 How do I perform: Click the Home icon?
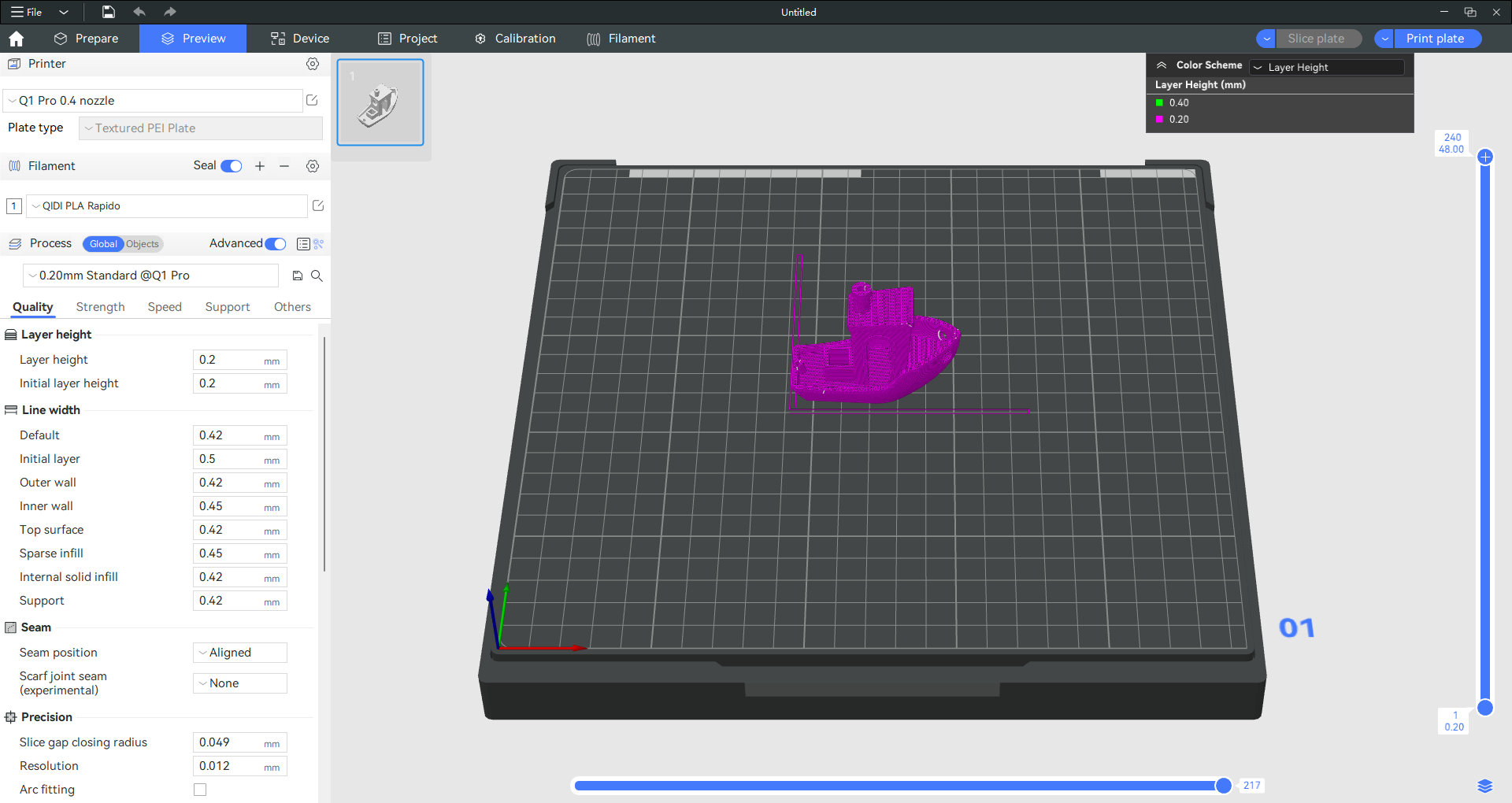(x=17, y=39)
